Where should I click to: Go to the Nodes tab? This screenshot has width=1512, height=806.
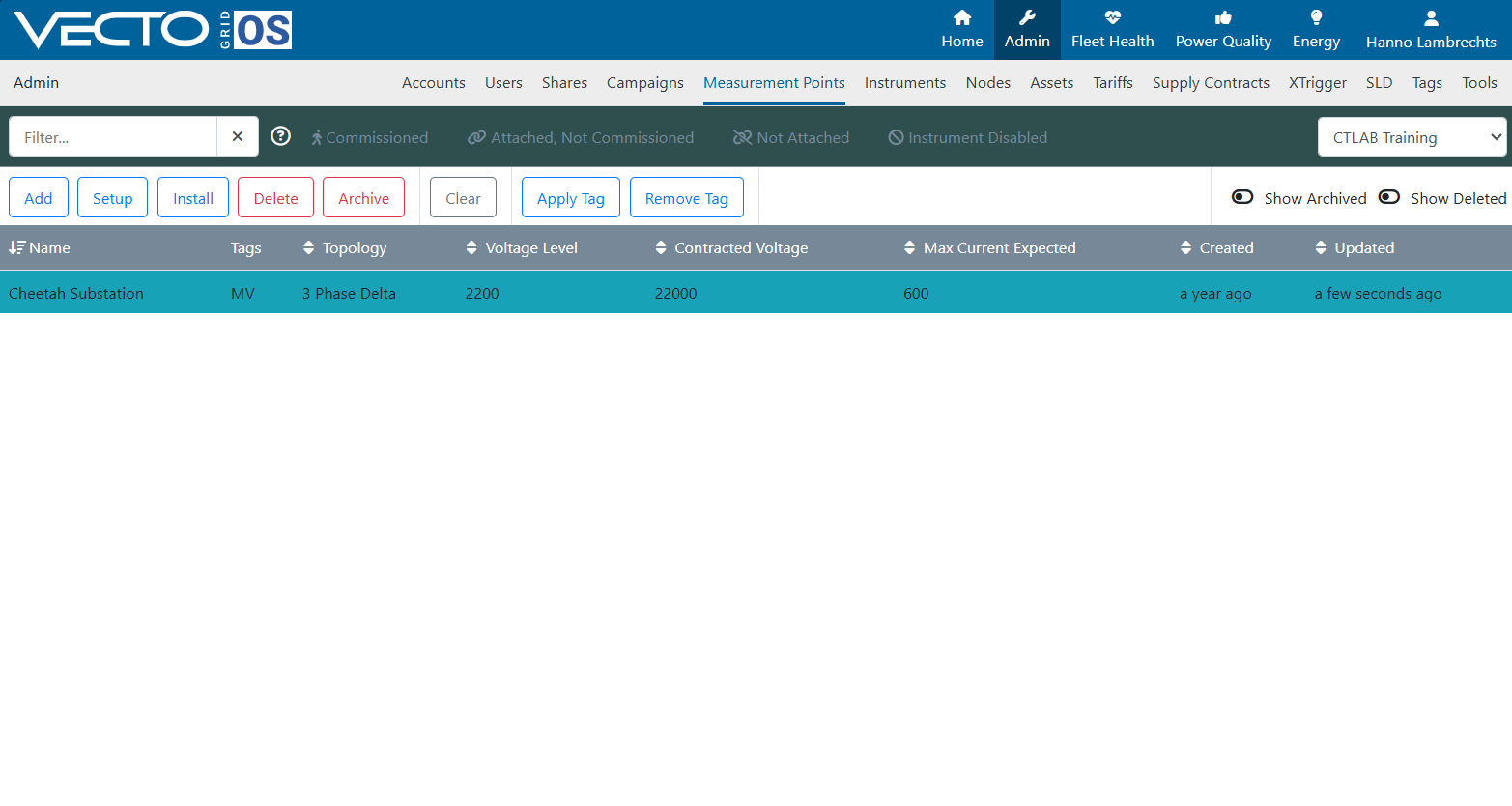[x=988, y=83]
